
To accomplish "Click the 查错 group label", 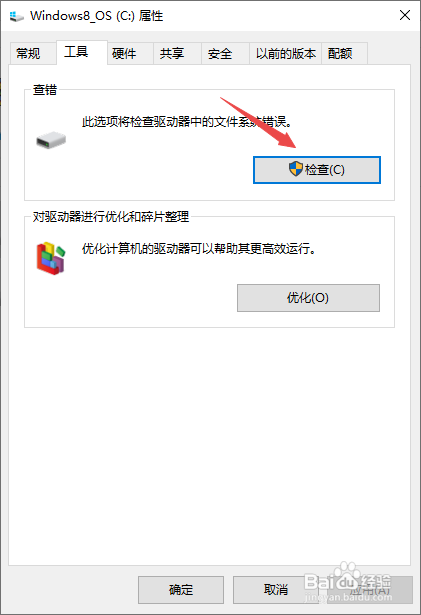I will click(x=45, y=90).
